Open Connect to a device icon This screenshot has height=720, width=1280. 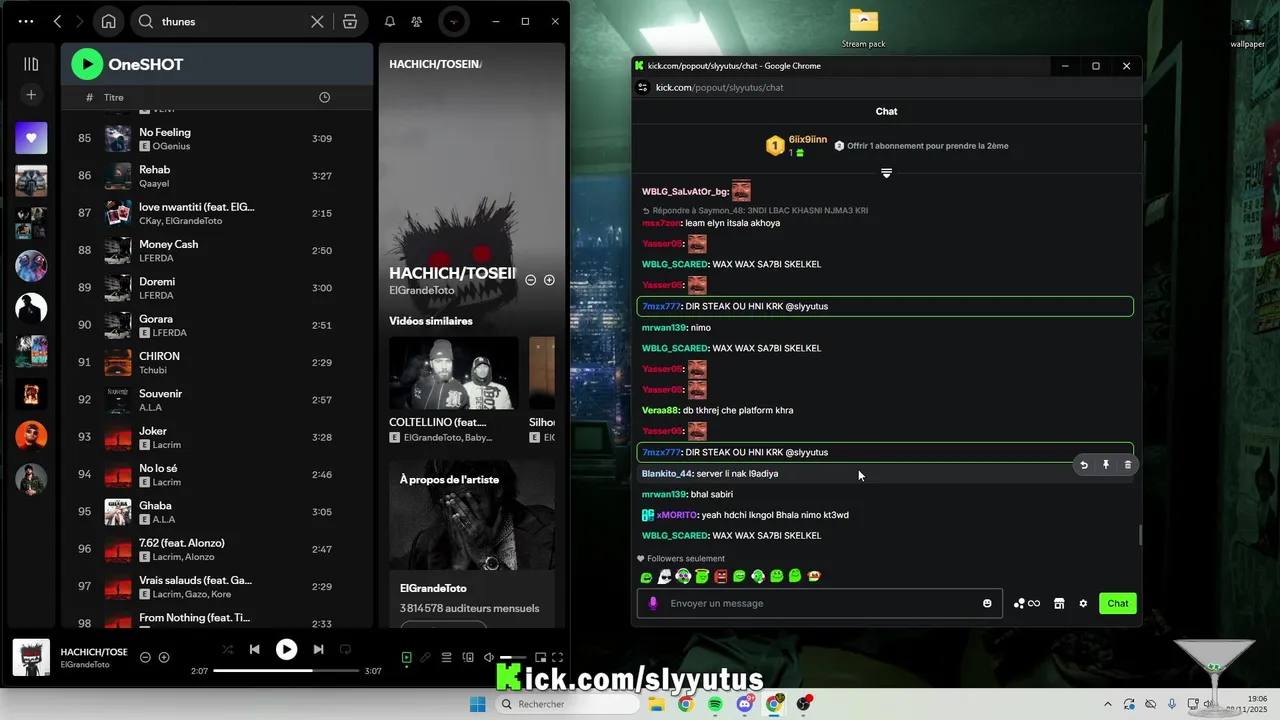468,657
